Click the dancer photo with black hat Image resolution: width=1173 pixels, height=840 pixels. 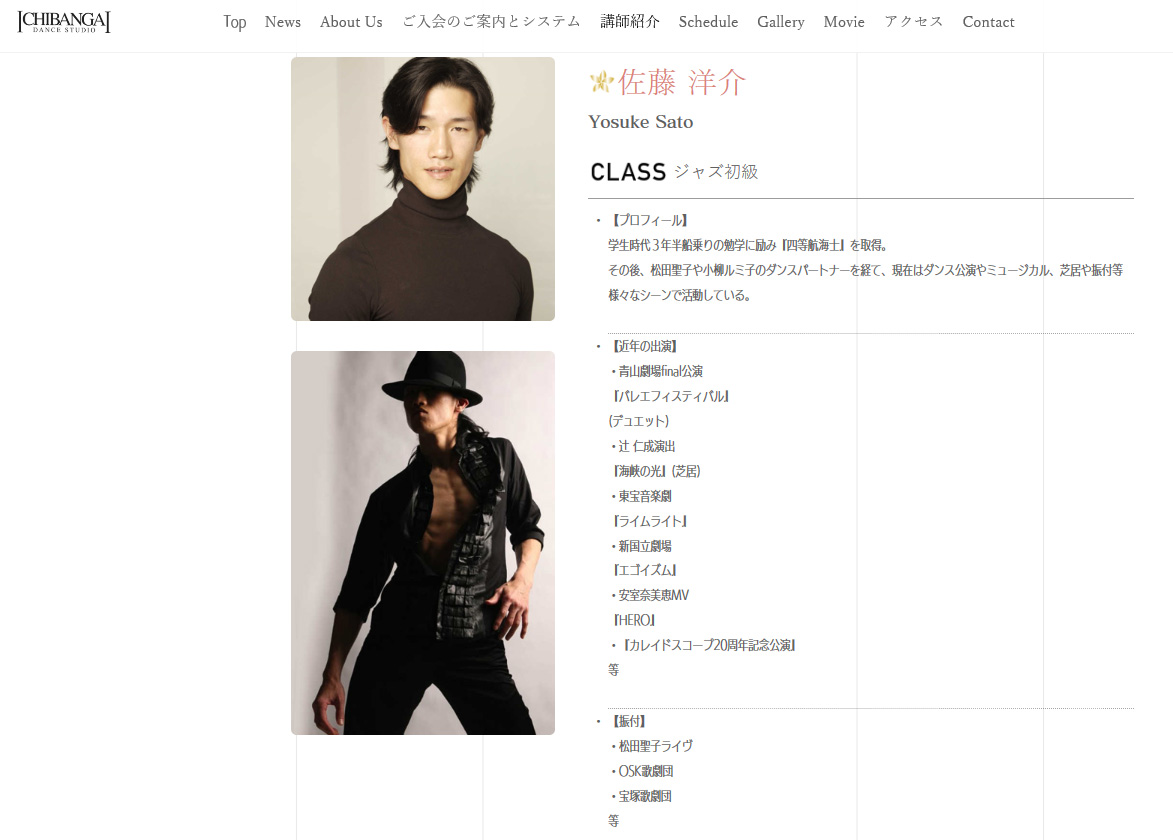(423, 542)
